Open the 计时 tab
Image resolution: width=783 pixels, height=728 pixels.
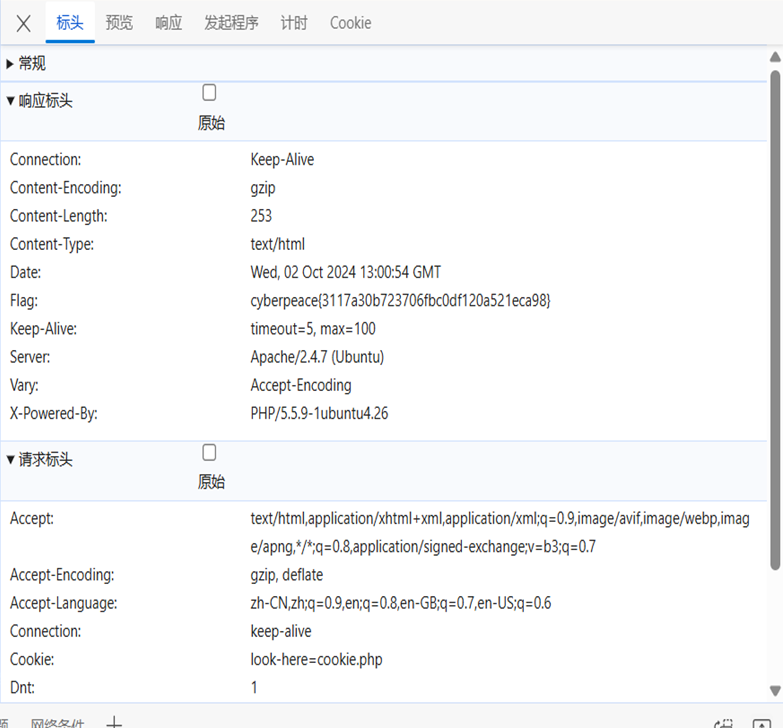coord(294,23)
